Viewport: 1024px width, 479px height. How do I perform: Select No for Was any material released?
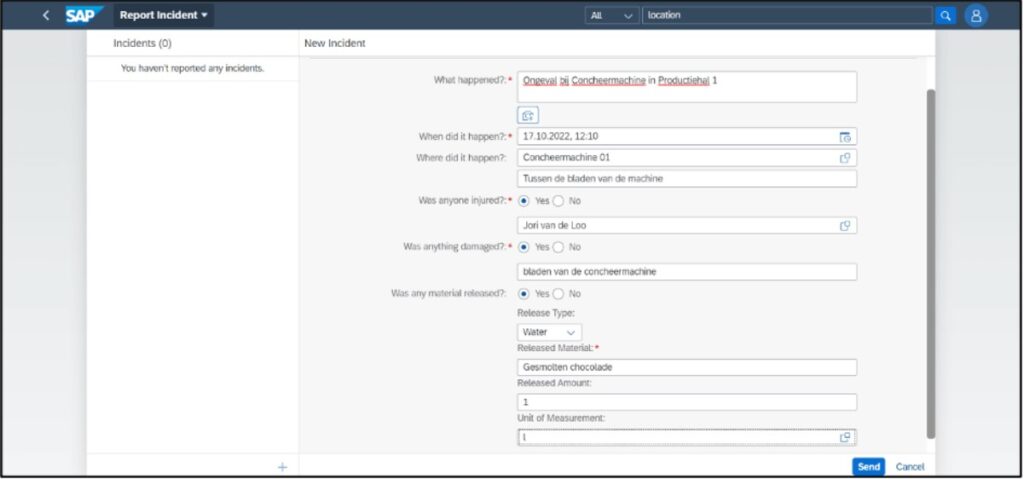(559, 294)
